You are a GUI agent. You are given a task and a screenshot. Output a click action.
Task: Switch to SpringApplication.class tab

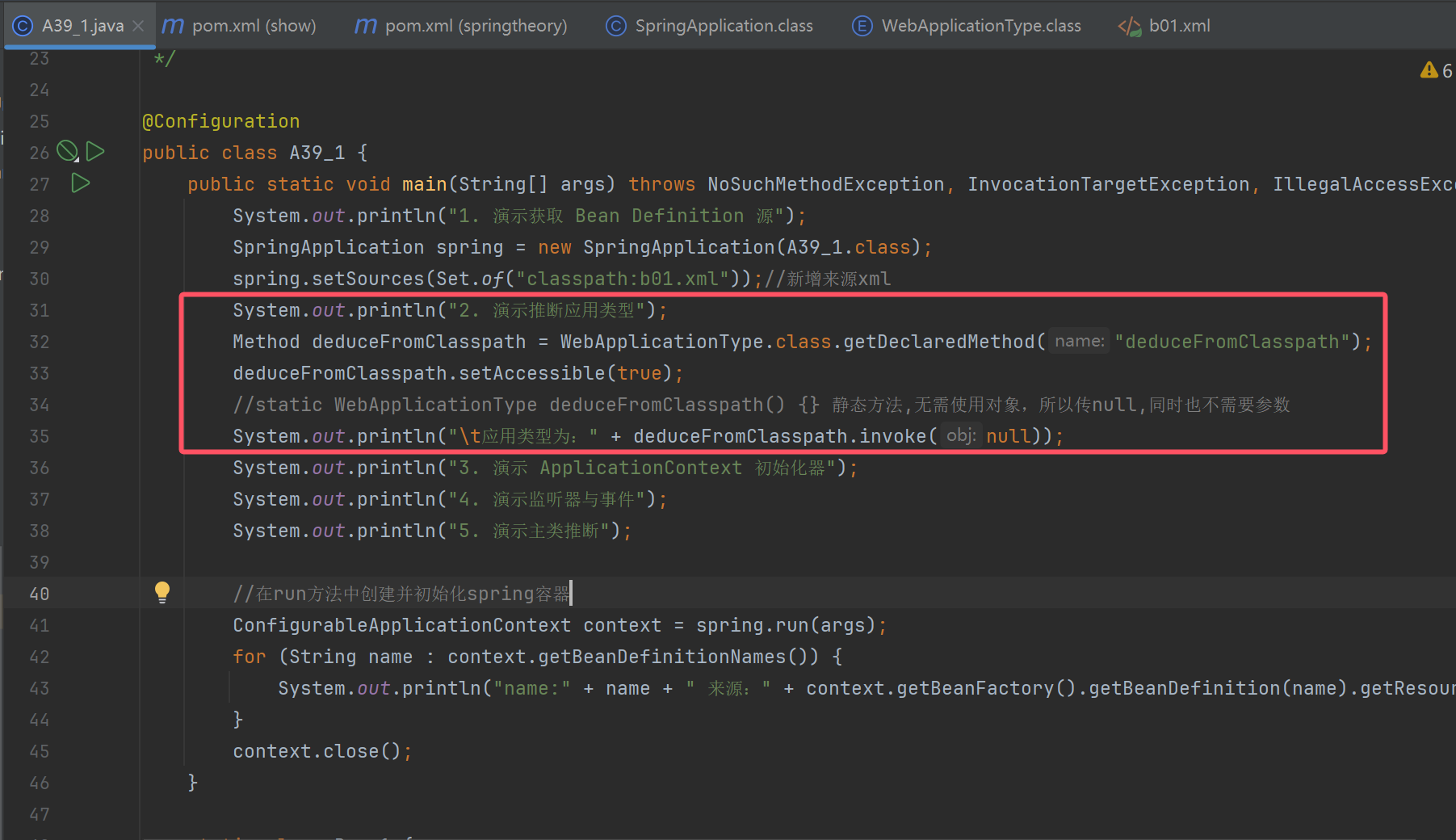pos(710,26)
